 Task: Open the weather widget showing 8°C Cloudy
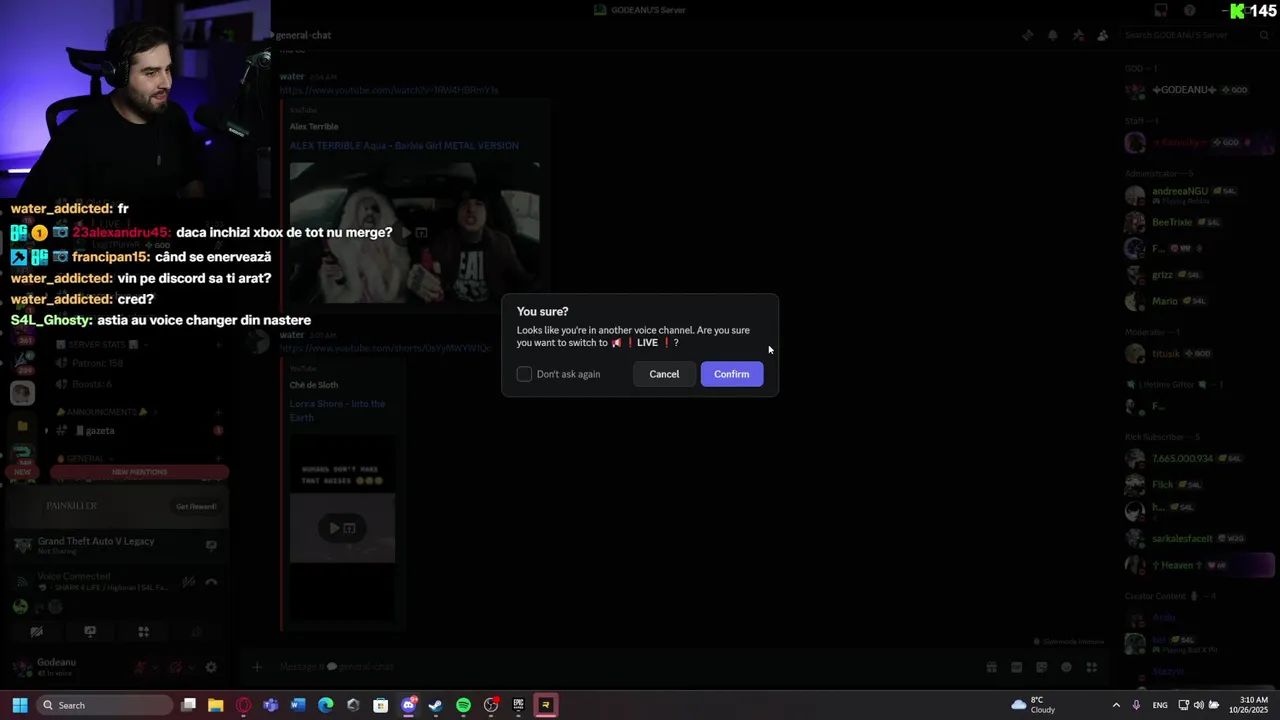click(1034, 705)
